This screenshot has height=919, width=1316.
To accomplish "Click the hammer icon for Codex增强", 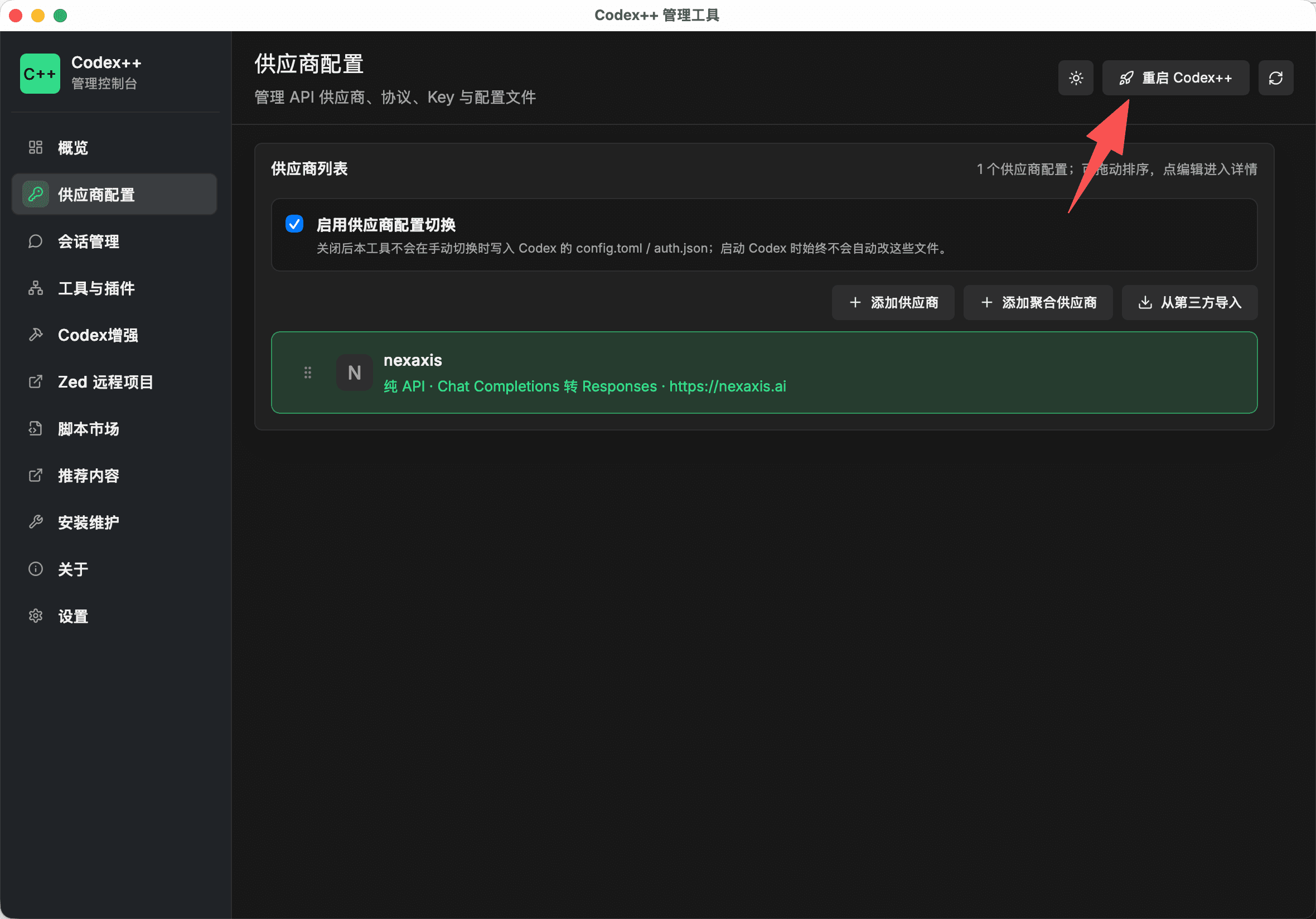I will pos(36,335).
